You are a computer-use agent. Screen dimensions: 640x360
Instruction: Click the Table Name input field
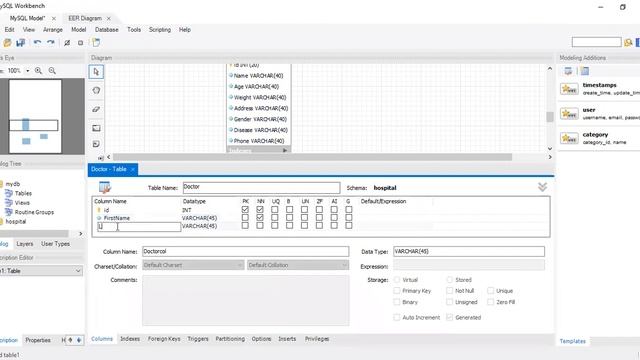[x=261, y=187]
